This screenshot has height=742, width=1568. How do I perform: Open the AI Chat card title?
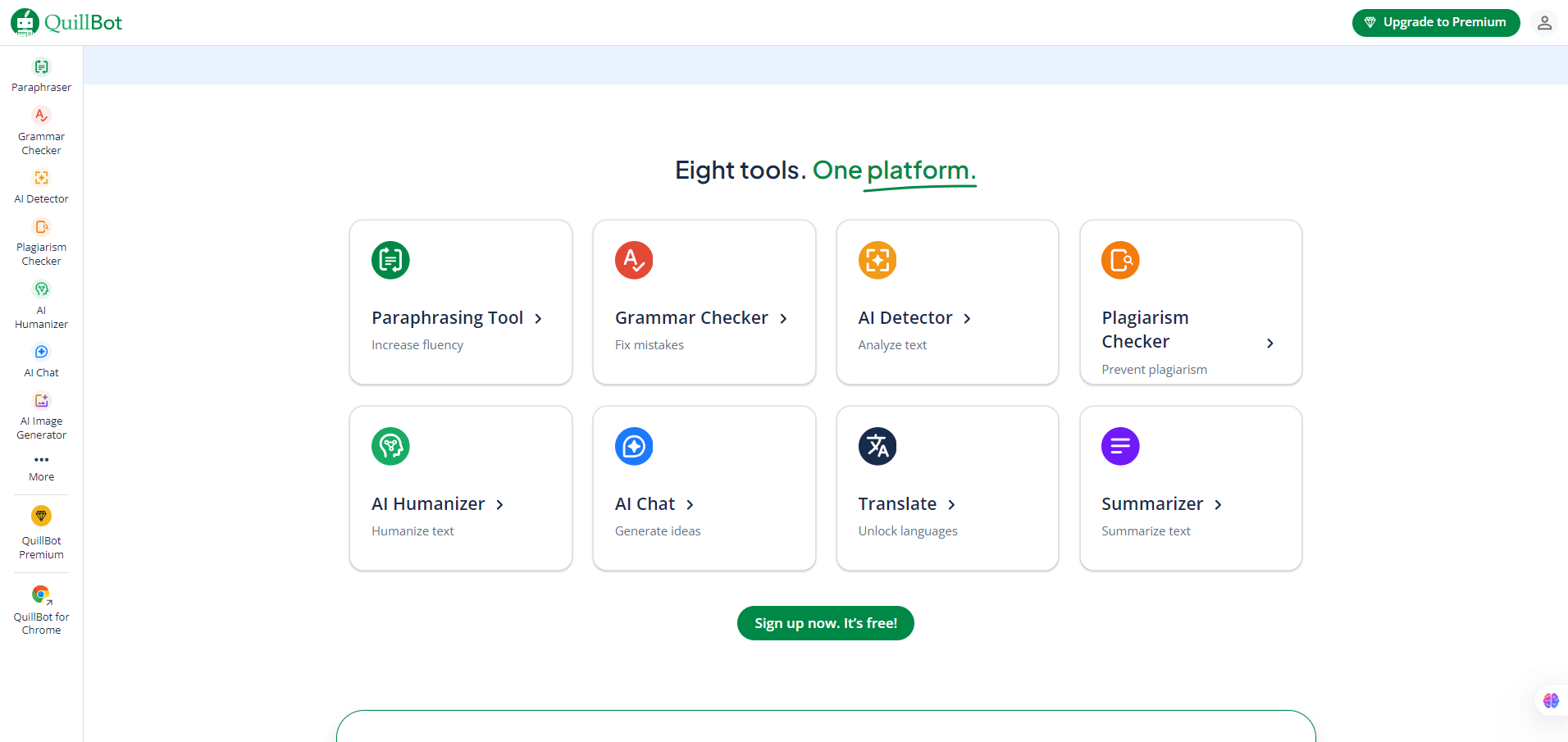[x=645, y=504]
